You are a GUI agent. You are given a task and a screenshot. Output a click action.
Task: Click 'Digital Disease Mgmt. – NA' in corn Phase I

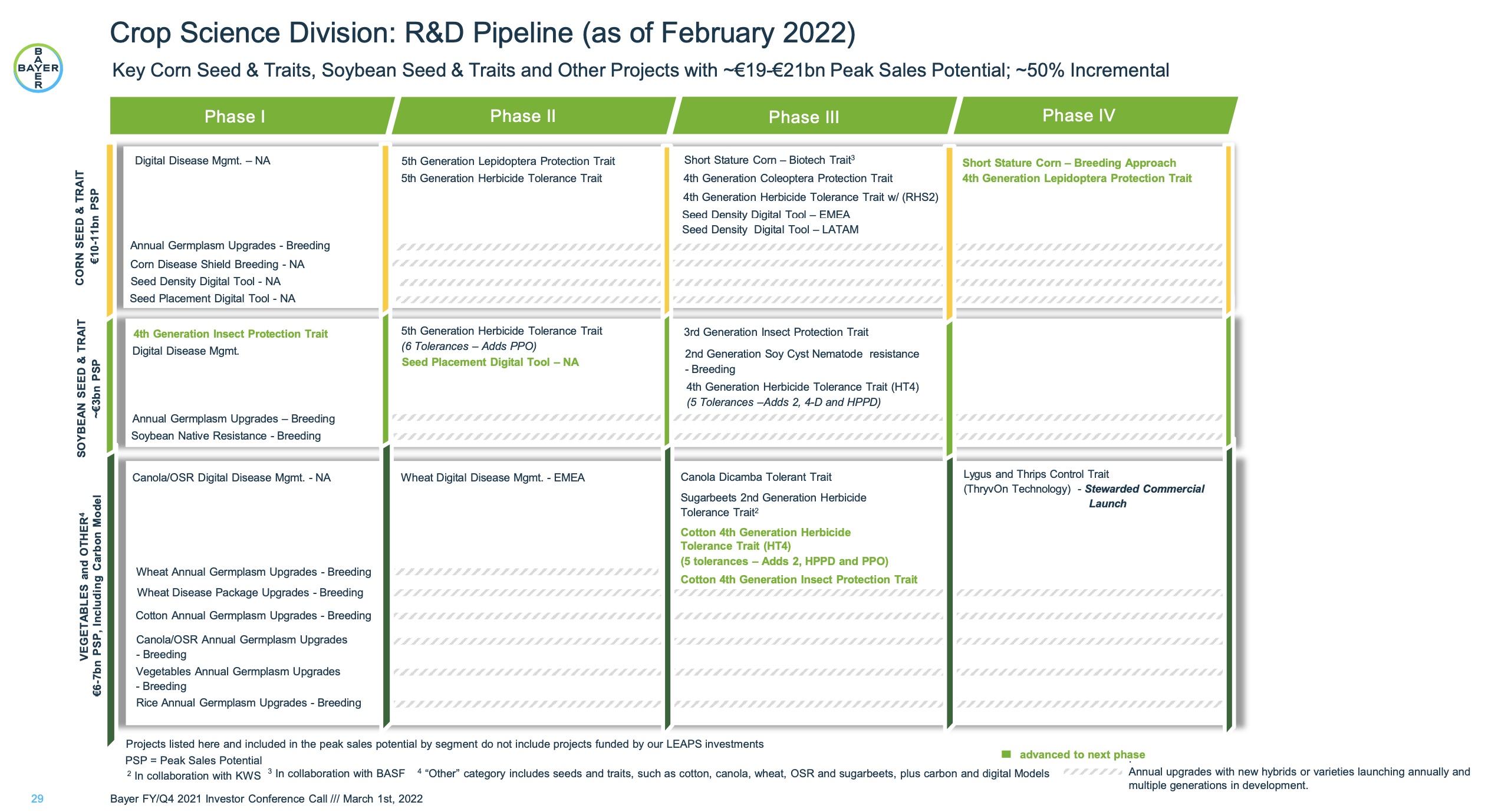[202, 160]
